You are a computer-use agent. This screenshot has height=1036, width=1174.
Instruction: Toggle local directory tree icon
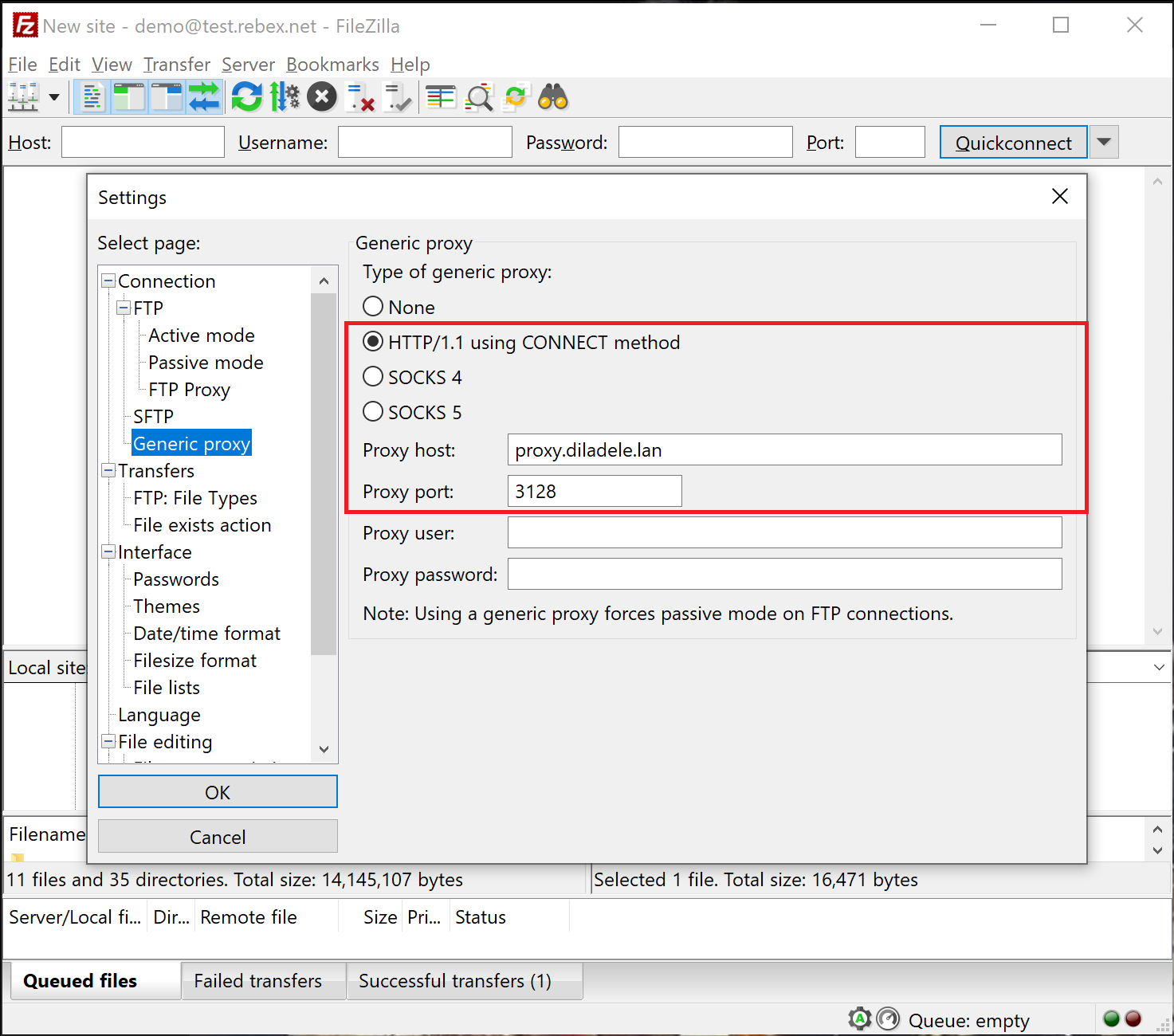129,97
